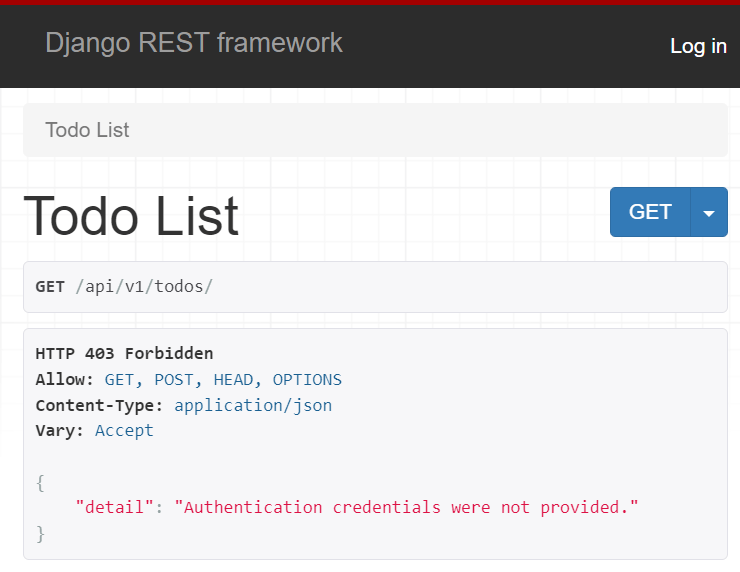Click the large Todo List page heading
The width and height of the screenshot is (740, 572).
131,216
